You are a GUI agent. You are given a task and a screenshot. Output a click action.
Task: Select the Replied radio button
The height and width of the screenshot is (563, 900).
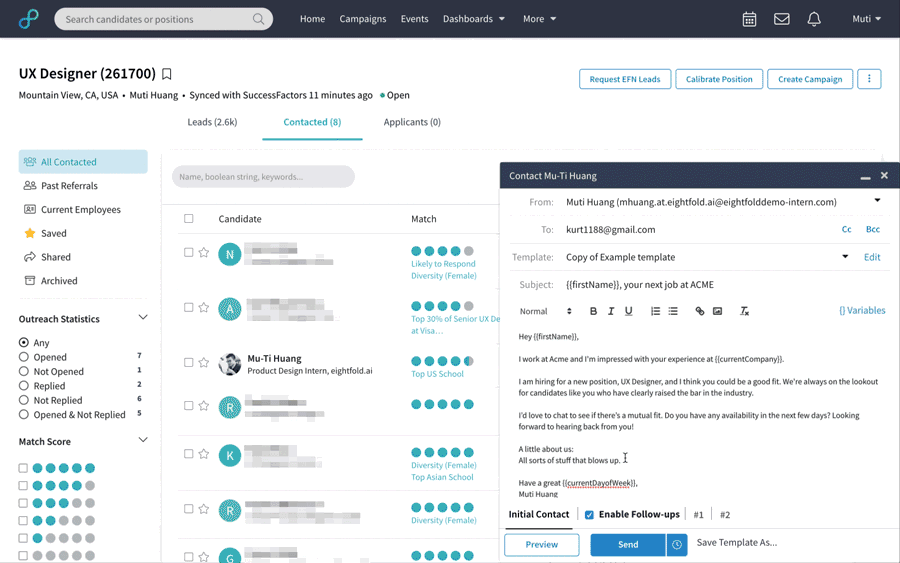point(24,385)
